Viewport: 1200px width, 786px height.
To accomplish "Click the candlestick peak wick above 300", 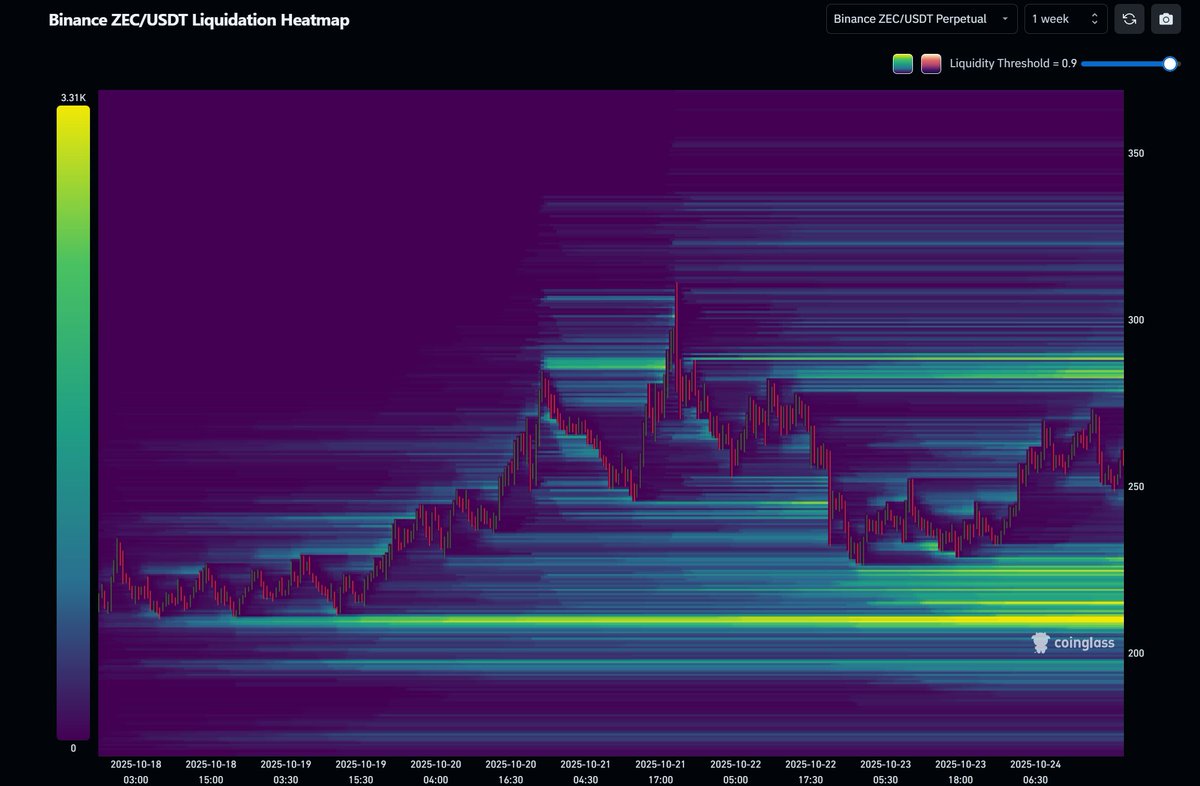I will coord(677,300).
